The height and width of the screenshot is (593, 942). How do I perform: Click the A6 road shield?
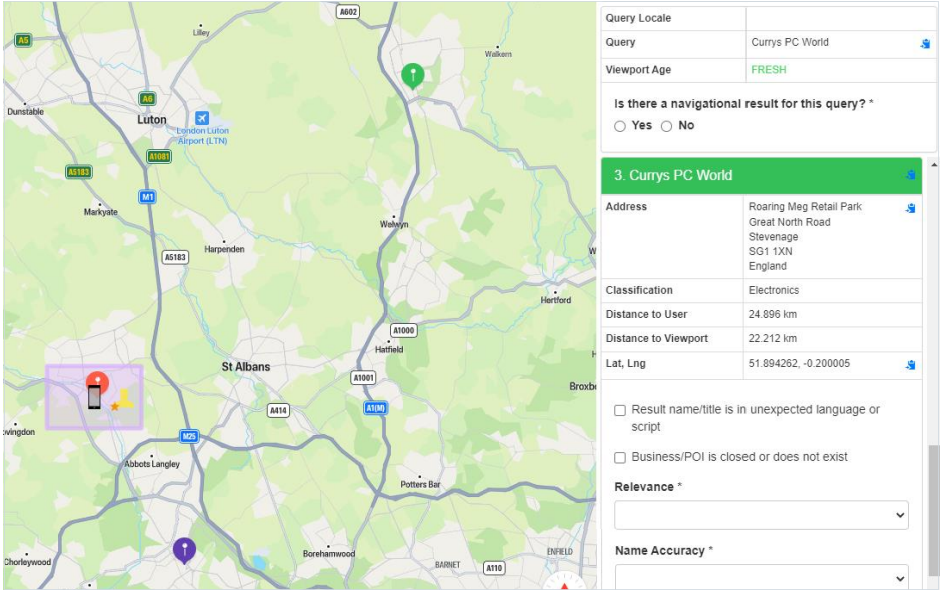(x=147, y=98)
